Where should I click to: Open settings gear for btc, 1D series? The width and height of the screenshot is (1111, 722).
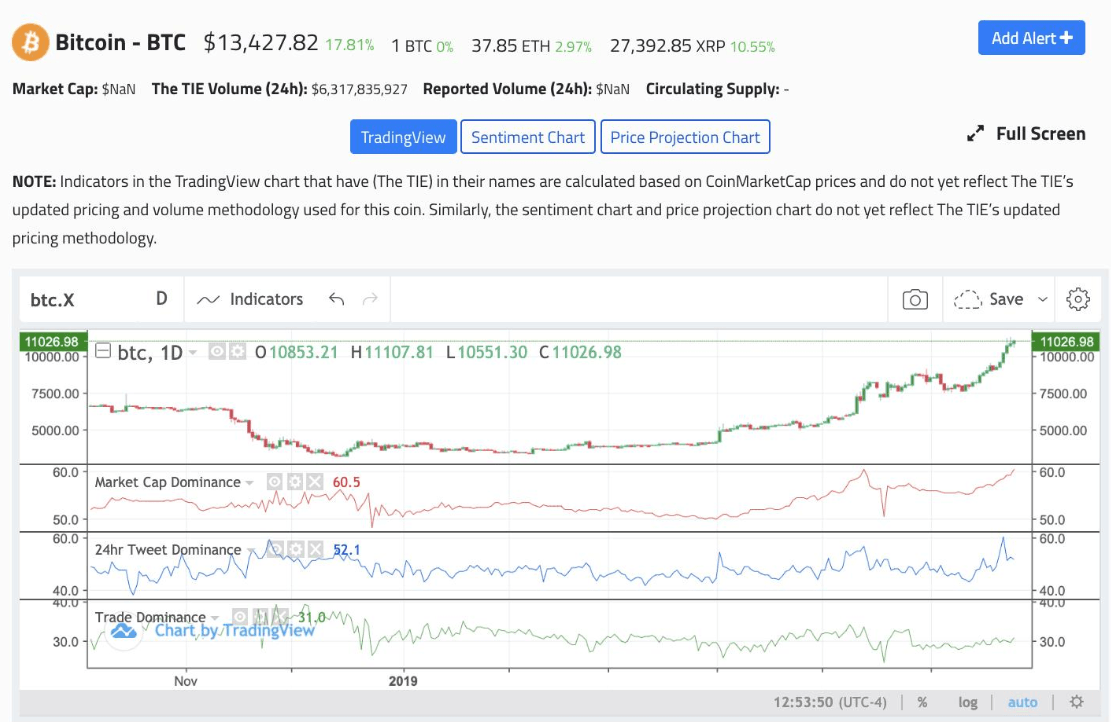click(x=237, y=351)
